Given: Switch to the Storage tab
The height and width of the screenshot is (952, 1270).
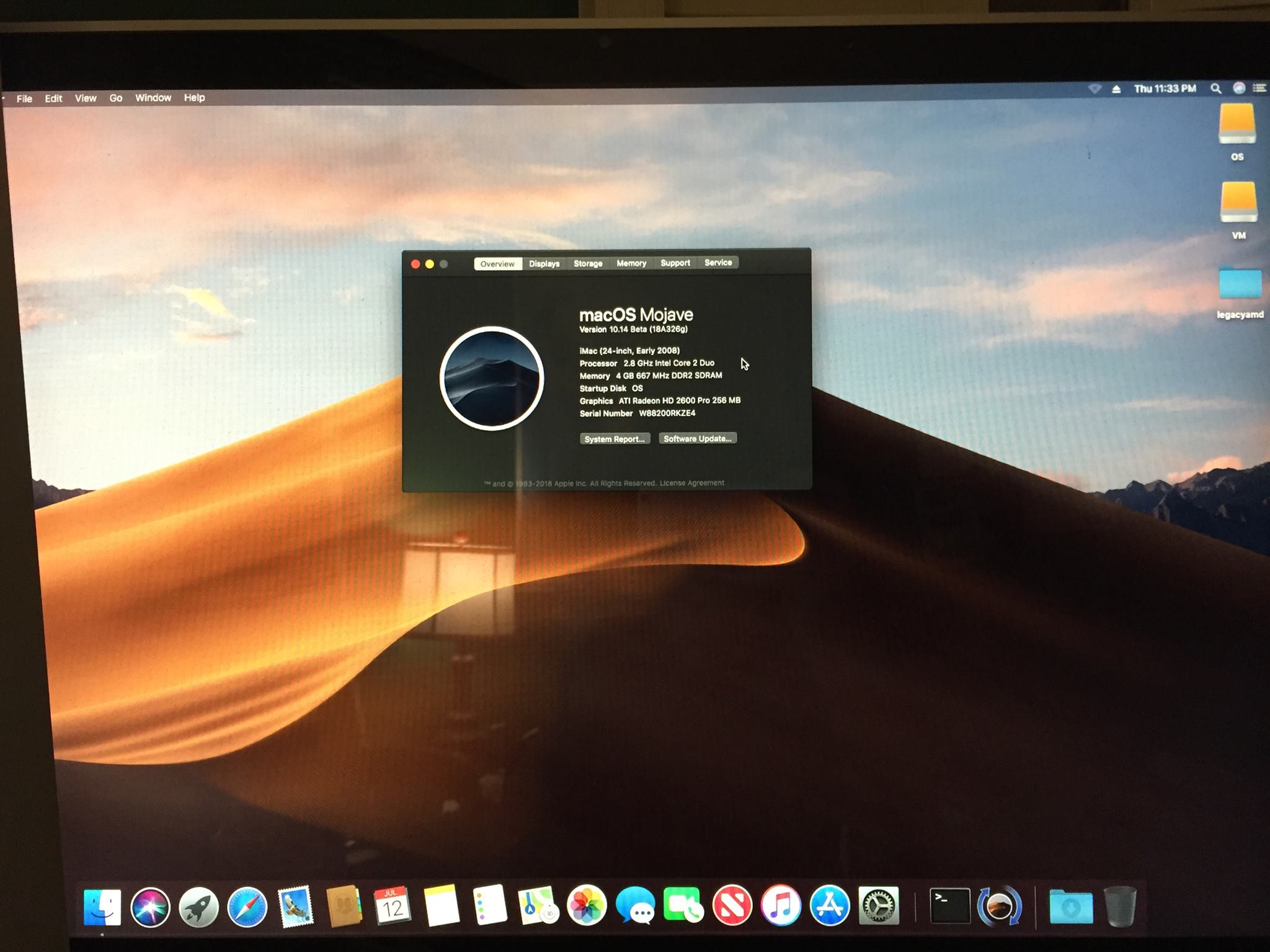Looking at the screenshot, I should [588, 263].
